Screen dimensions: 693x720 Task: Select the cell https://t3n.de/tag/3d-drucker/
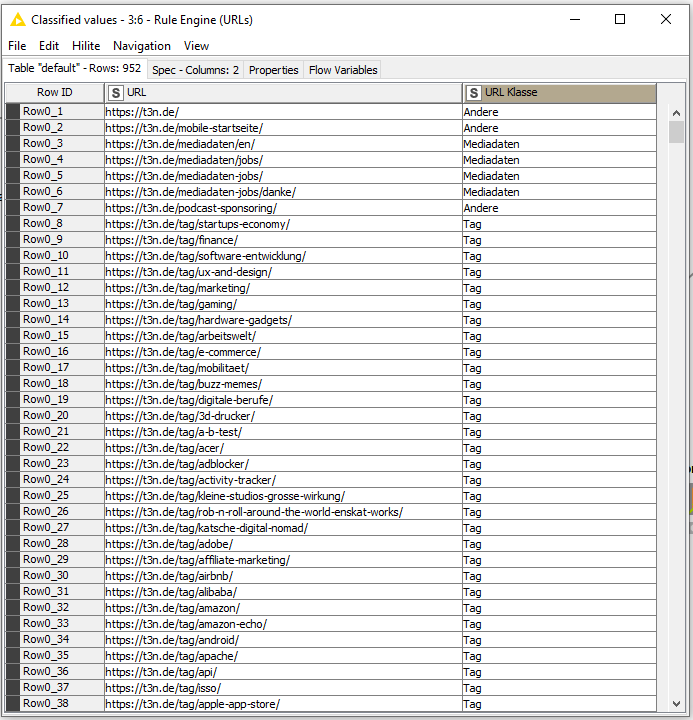pos(283,416)
